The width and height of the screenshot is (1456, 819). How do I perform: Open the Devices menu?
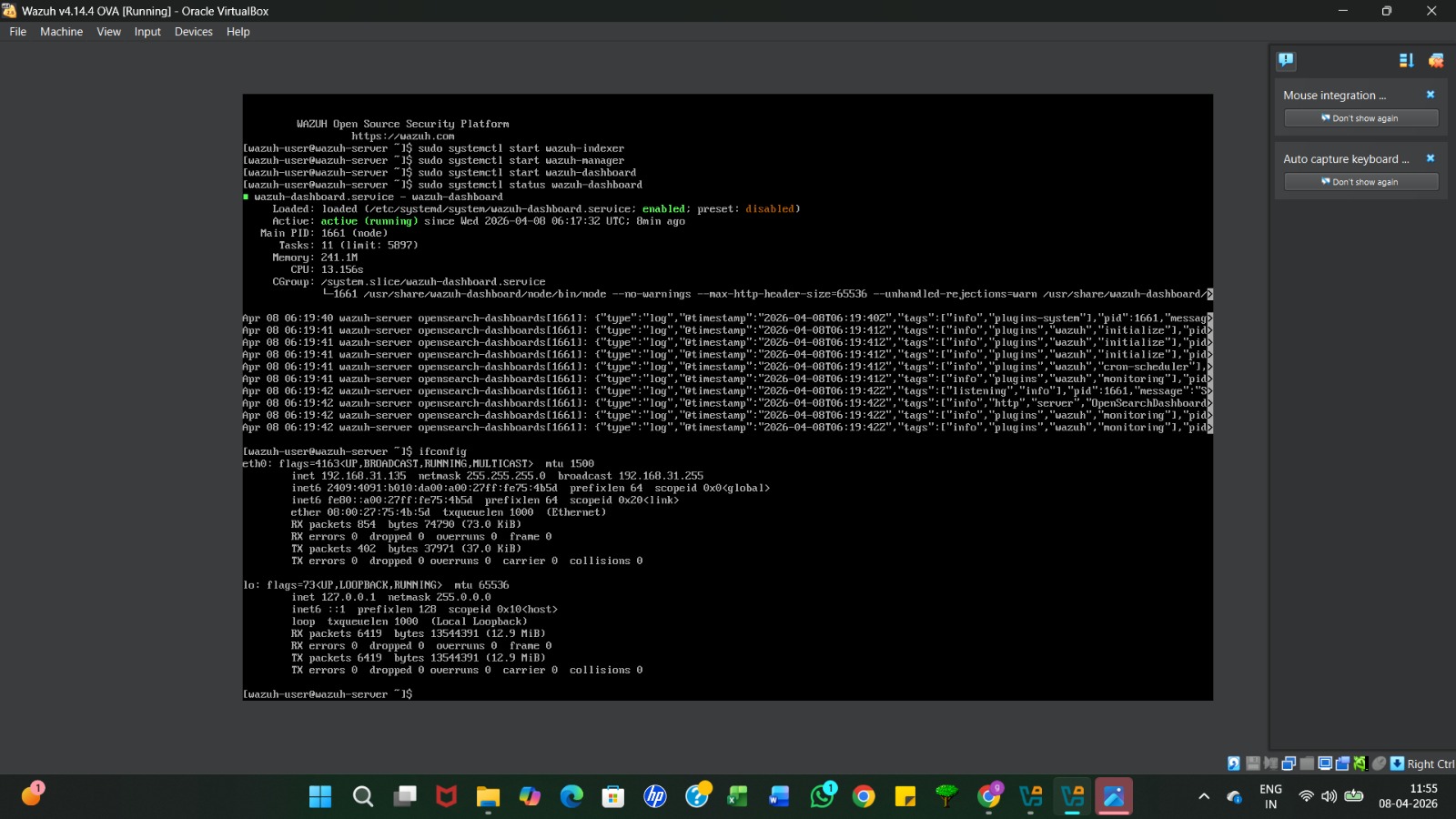[x=194, y=32]
